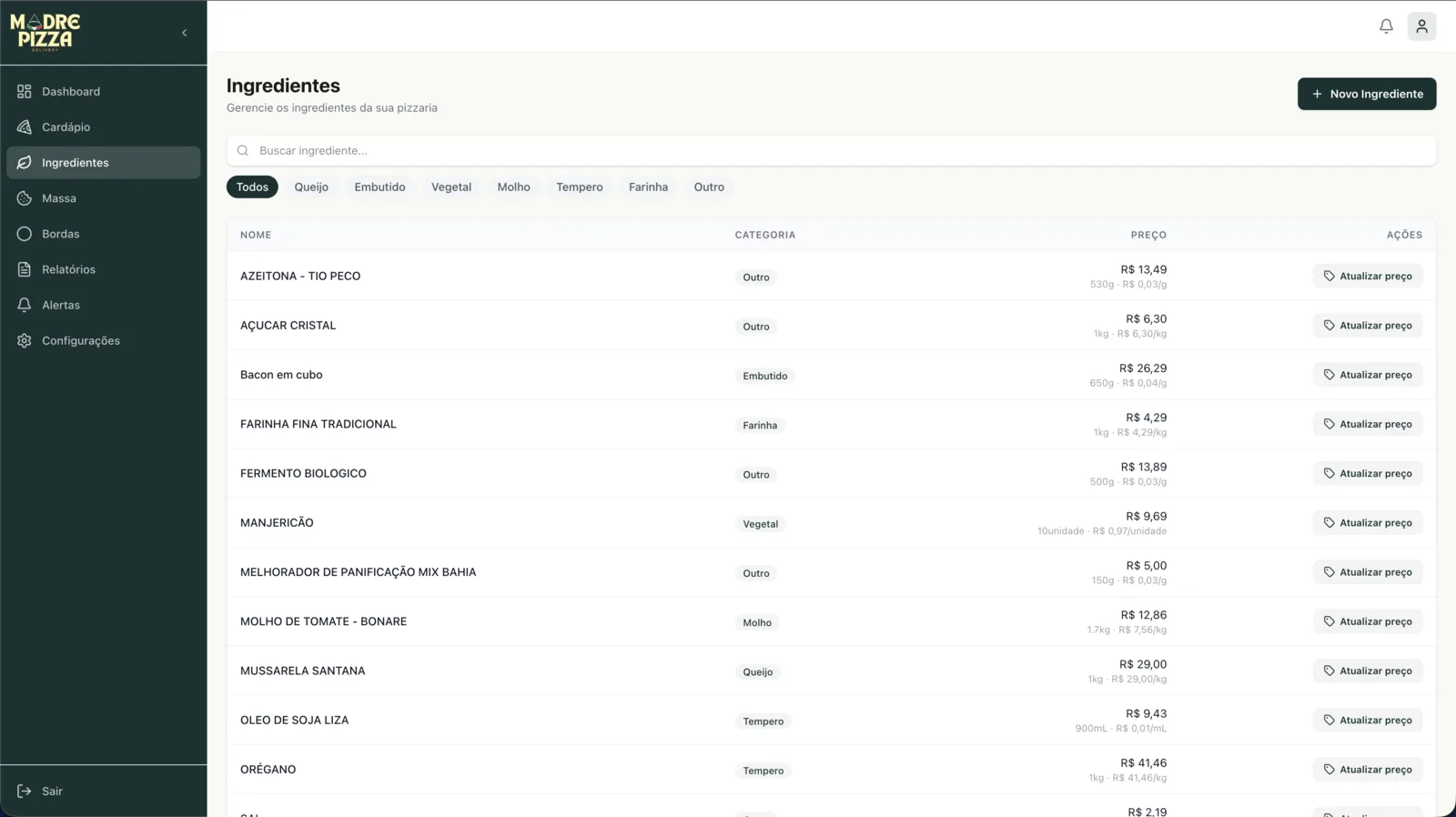Go to Cardápio in the sidebar
The image size is (1456, 817).
coord(66,127)
